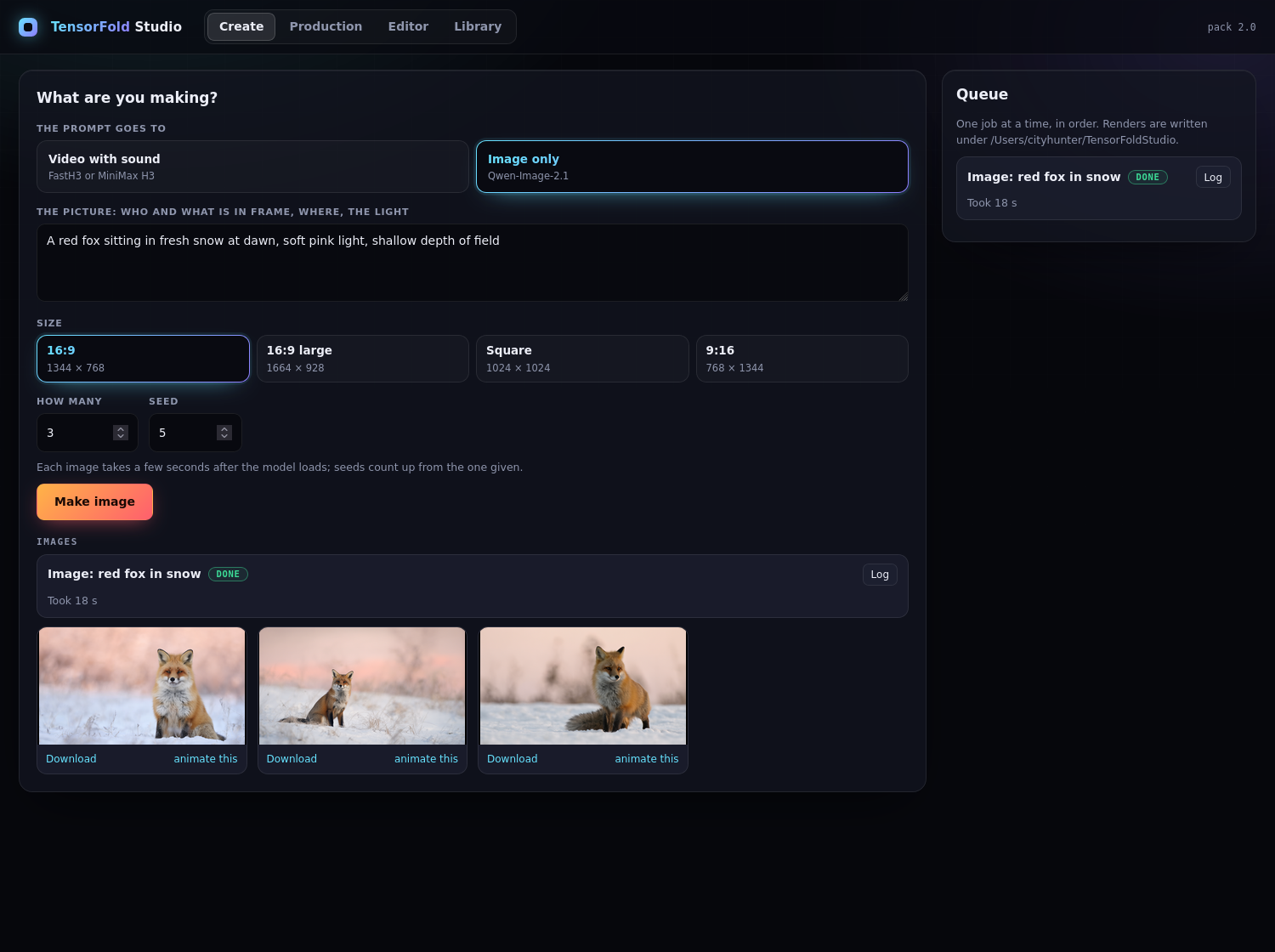1275x952 pixels.
Task: Click the Make image button
Action: point(94,501)
